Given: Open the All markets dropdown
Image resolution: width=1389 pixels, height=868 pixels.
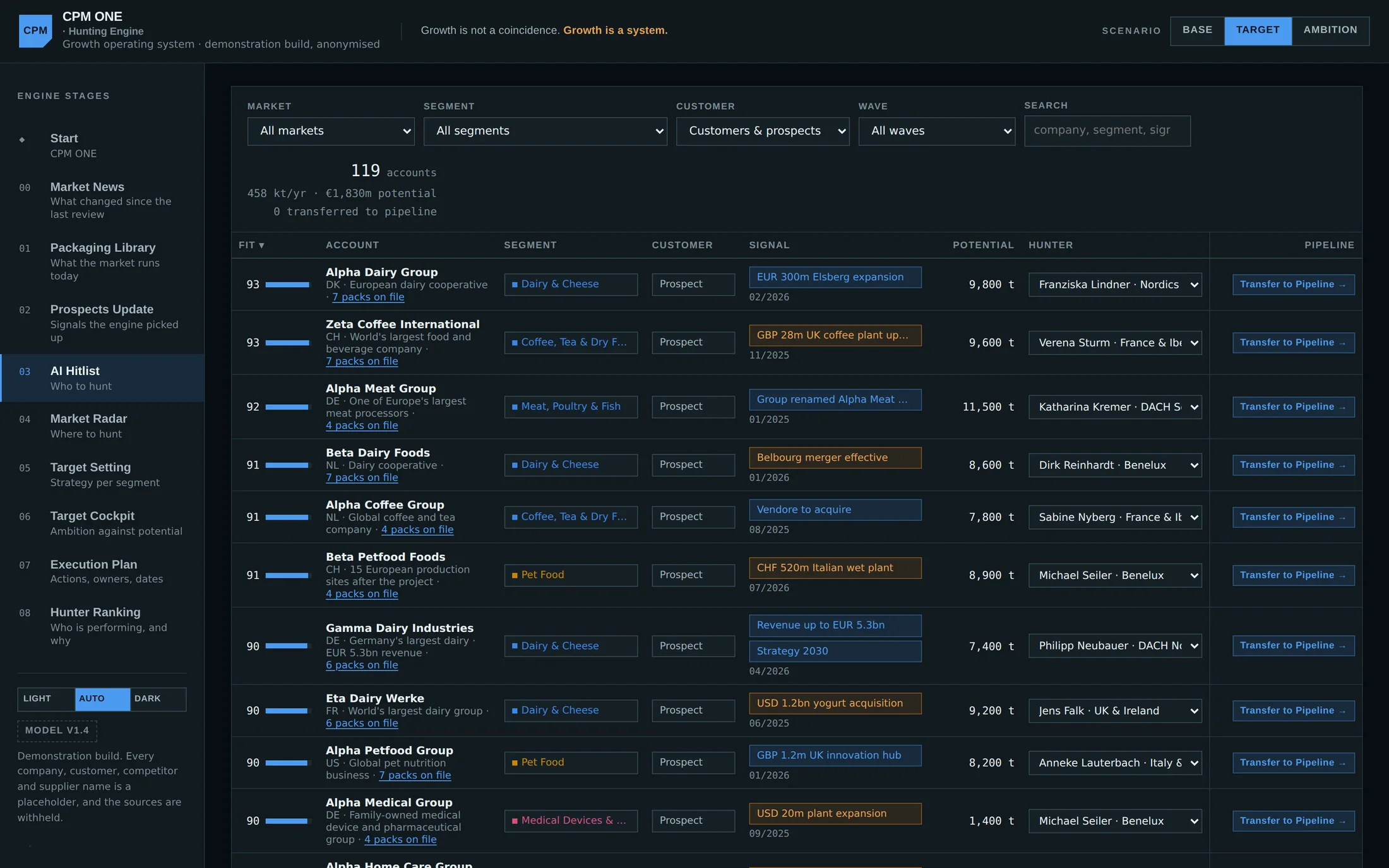Looking at the screenshot, I should pyautogui.click(x=331, y=131).
